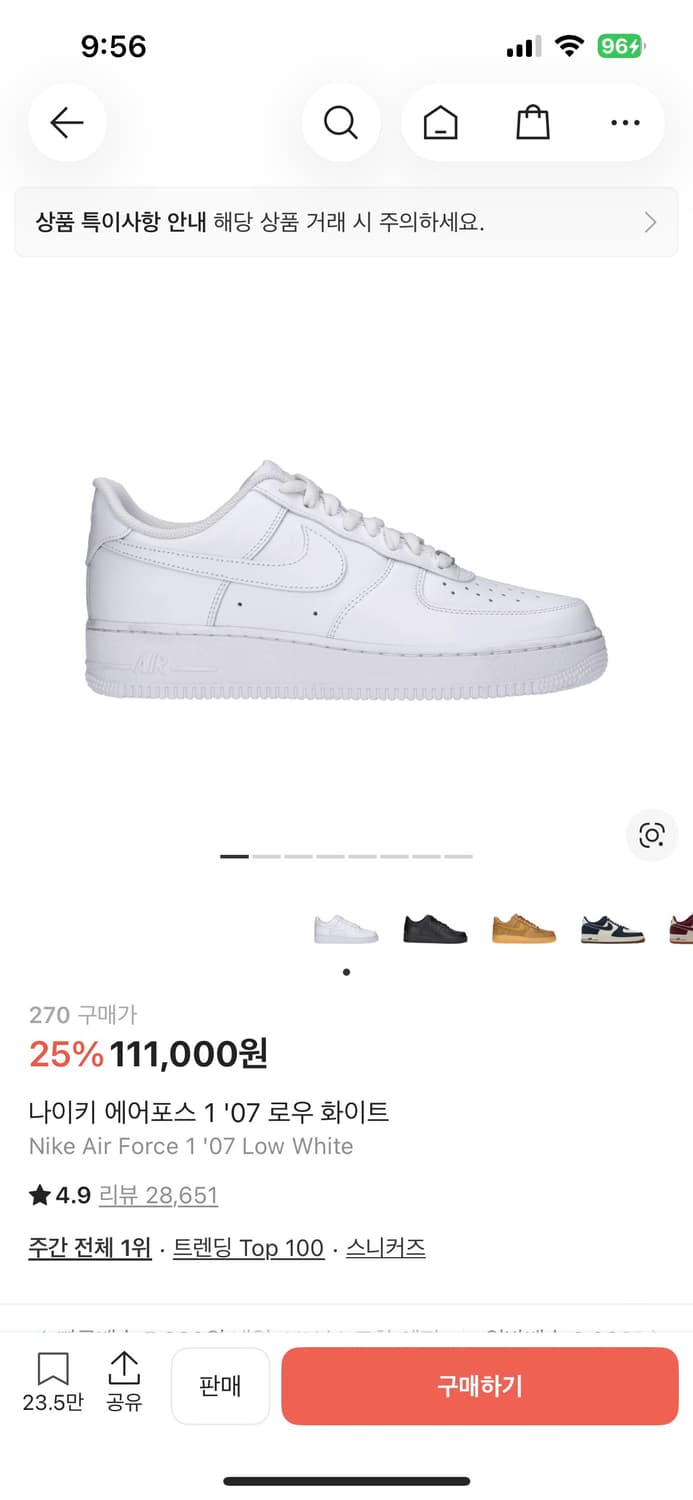The image size is (693, 1500).
Task: Go to home via house icon
Action: (440, 123)
